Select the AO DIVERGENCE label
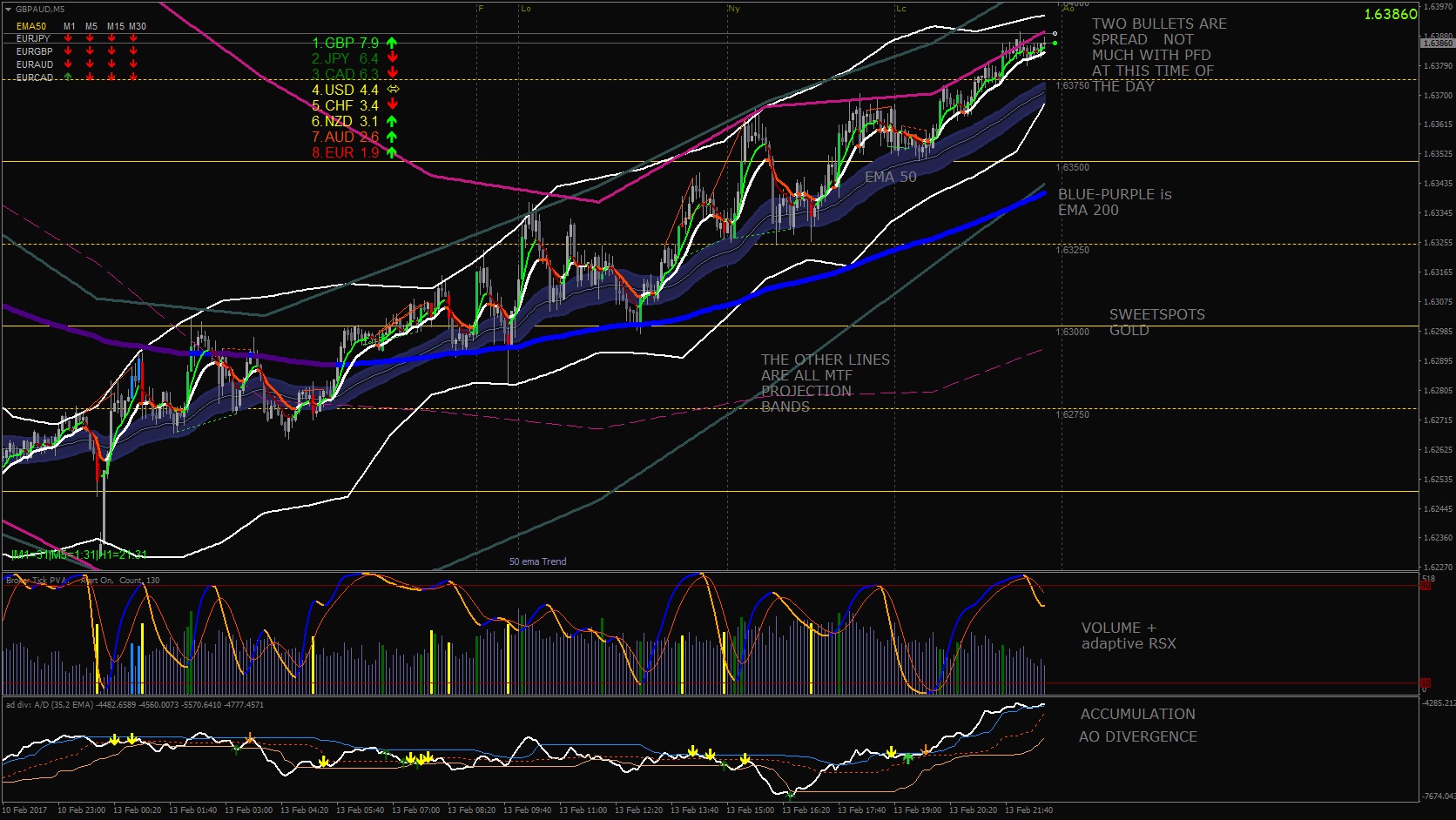This screenshot has width=1456, height=820. [x=1138, y=736]
